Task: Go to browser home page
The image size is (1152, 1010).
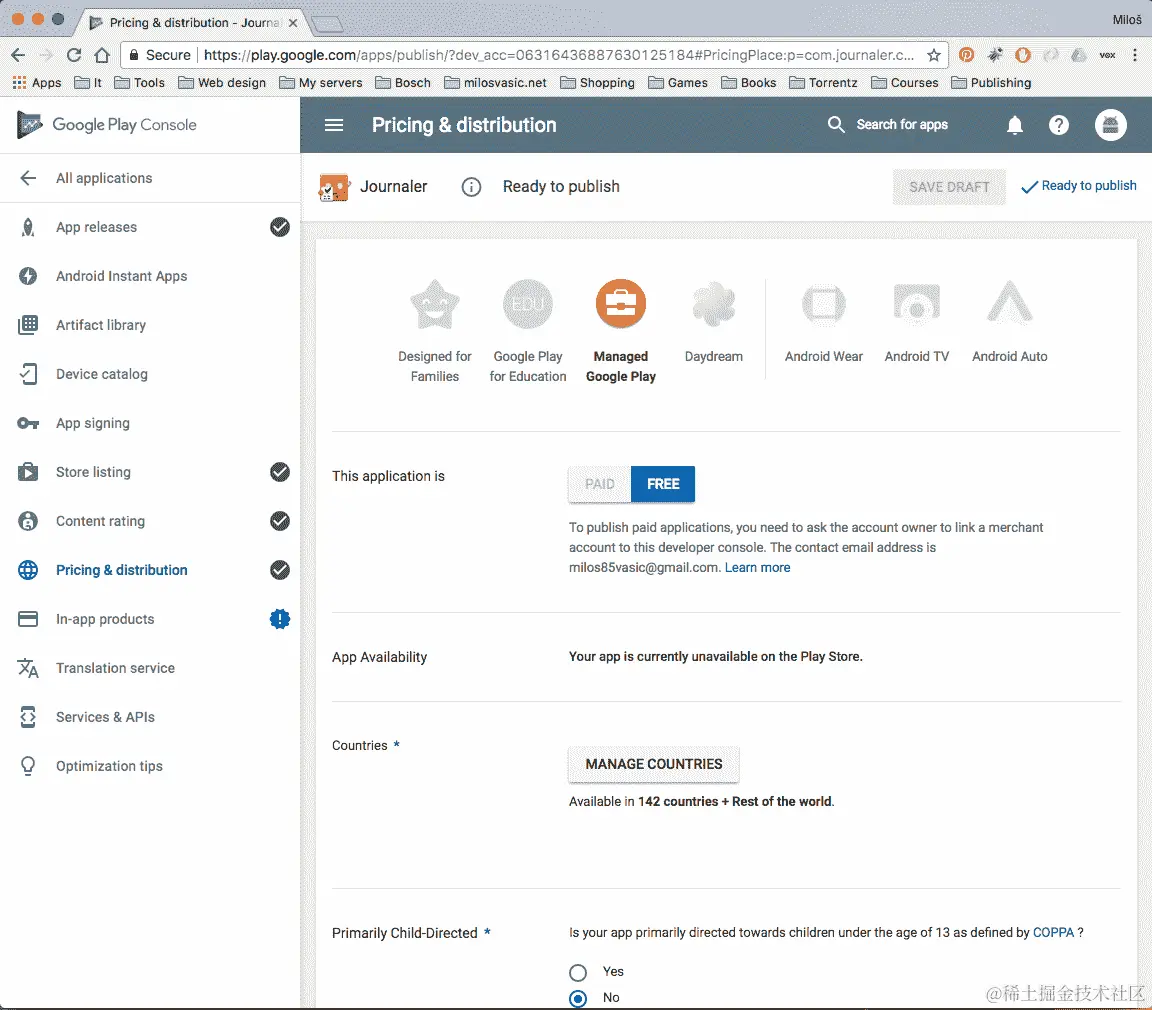Action: (102, 55)
